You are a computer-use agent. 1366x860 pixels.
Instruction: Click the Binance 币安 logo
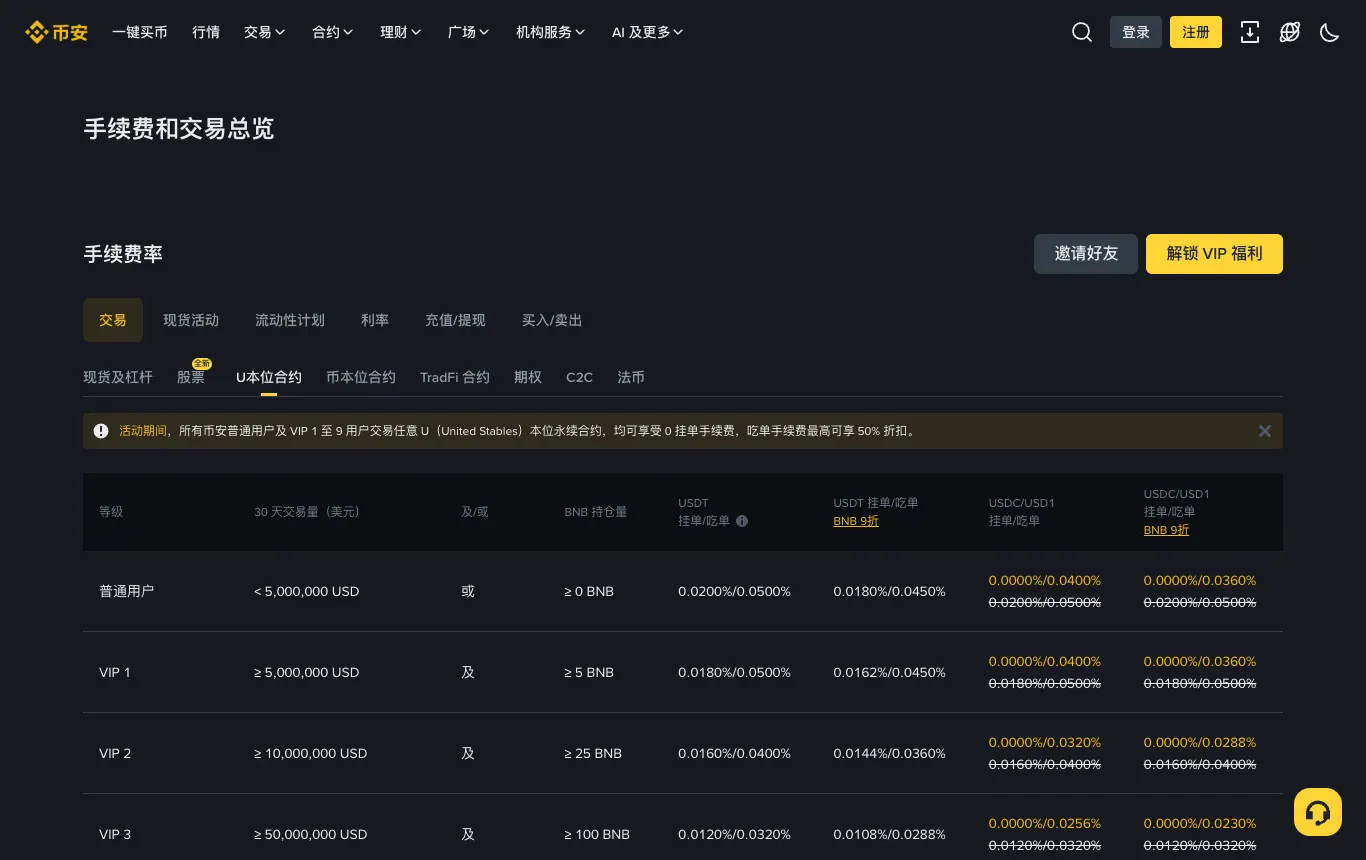pyautogui.click(x=56, y=32)
